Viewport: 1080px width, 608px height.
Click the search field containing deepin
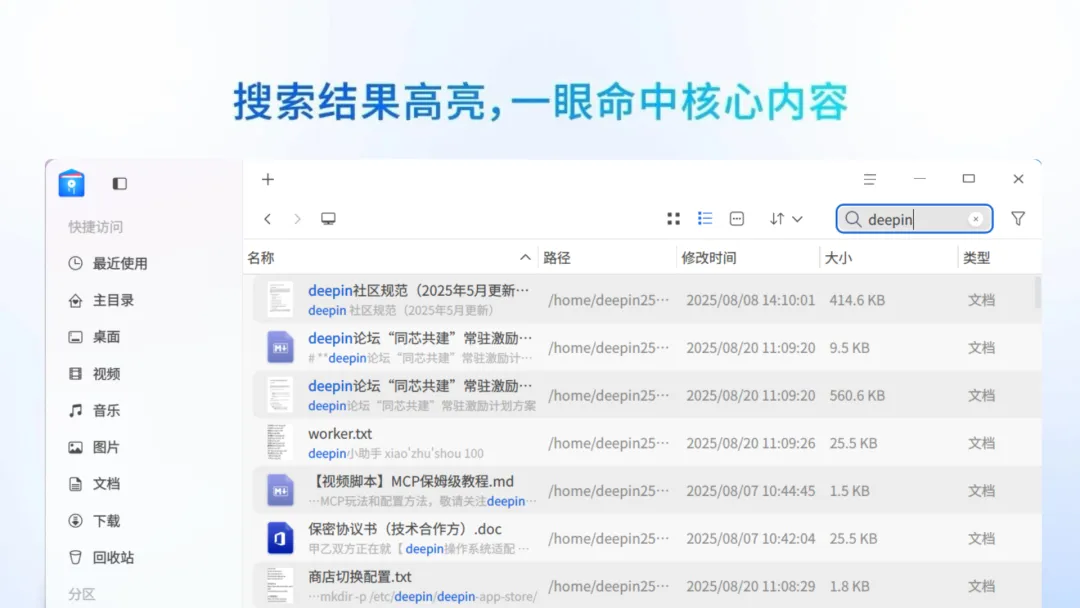(x=914, y=219)
